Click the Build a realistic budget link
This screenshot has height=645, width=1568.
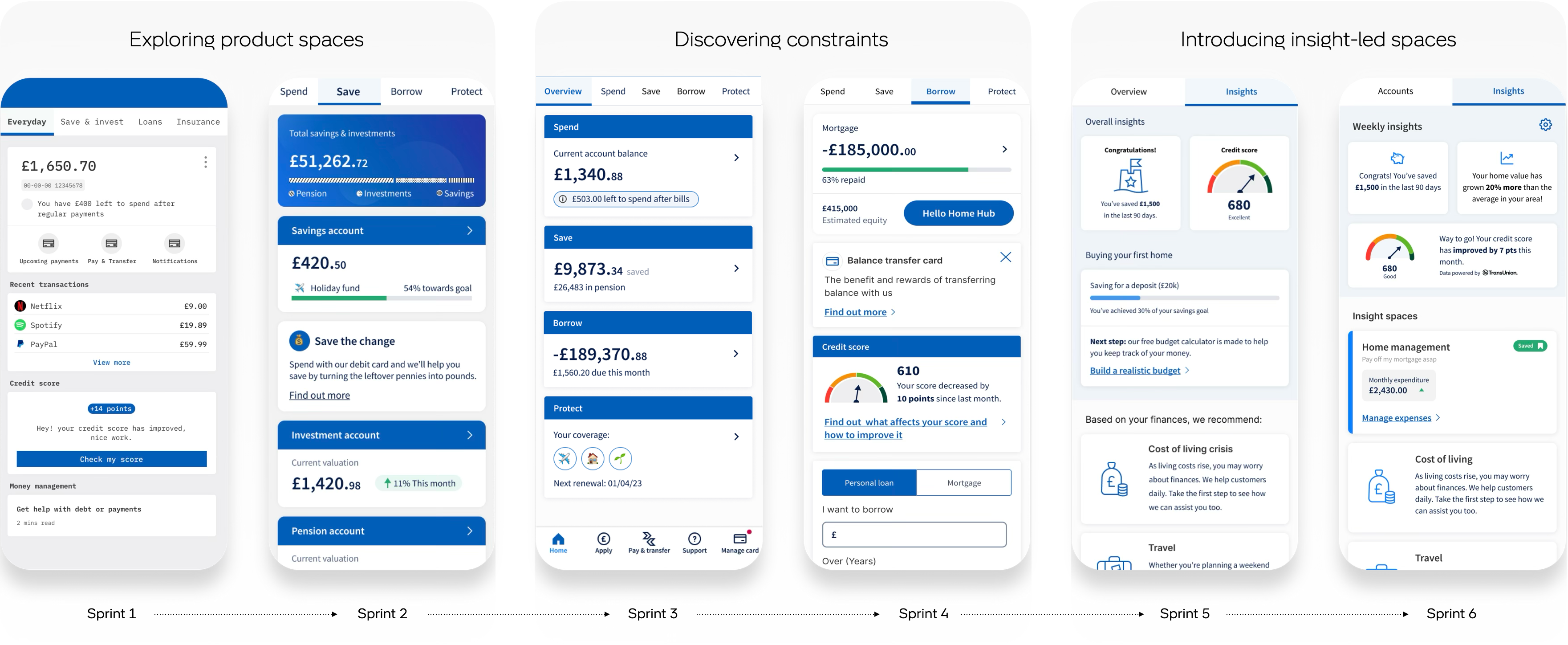[1135, 371]
